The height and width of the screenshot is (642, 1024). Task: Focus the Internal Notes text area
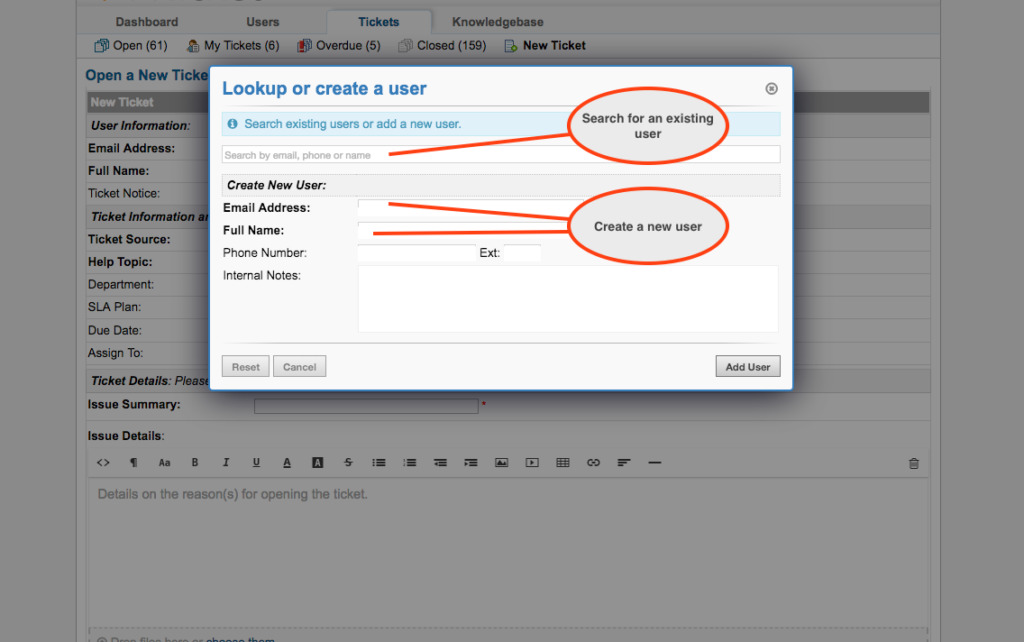(568, 299)
